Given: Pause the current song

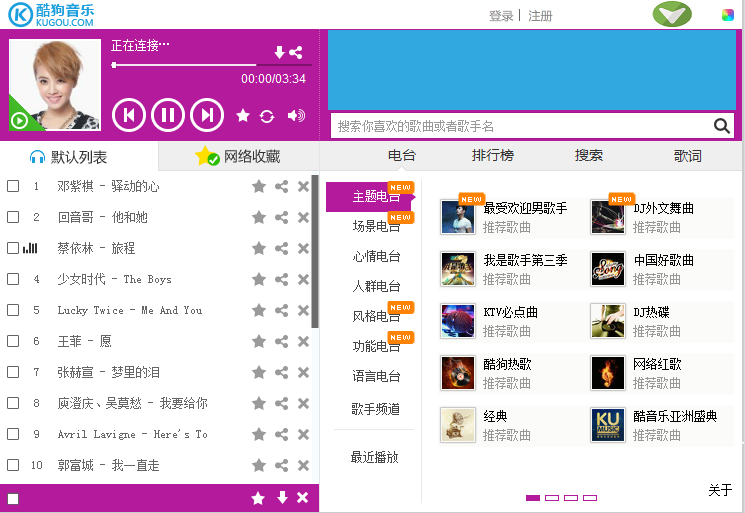Looking at the screenshot, I should [x=168, y=115].
